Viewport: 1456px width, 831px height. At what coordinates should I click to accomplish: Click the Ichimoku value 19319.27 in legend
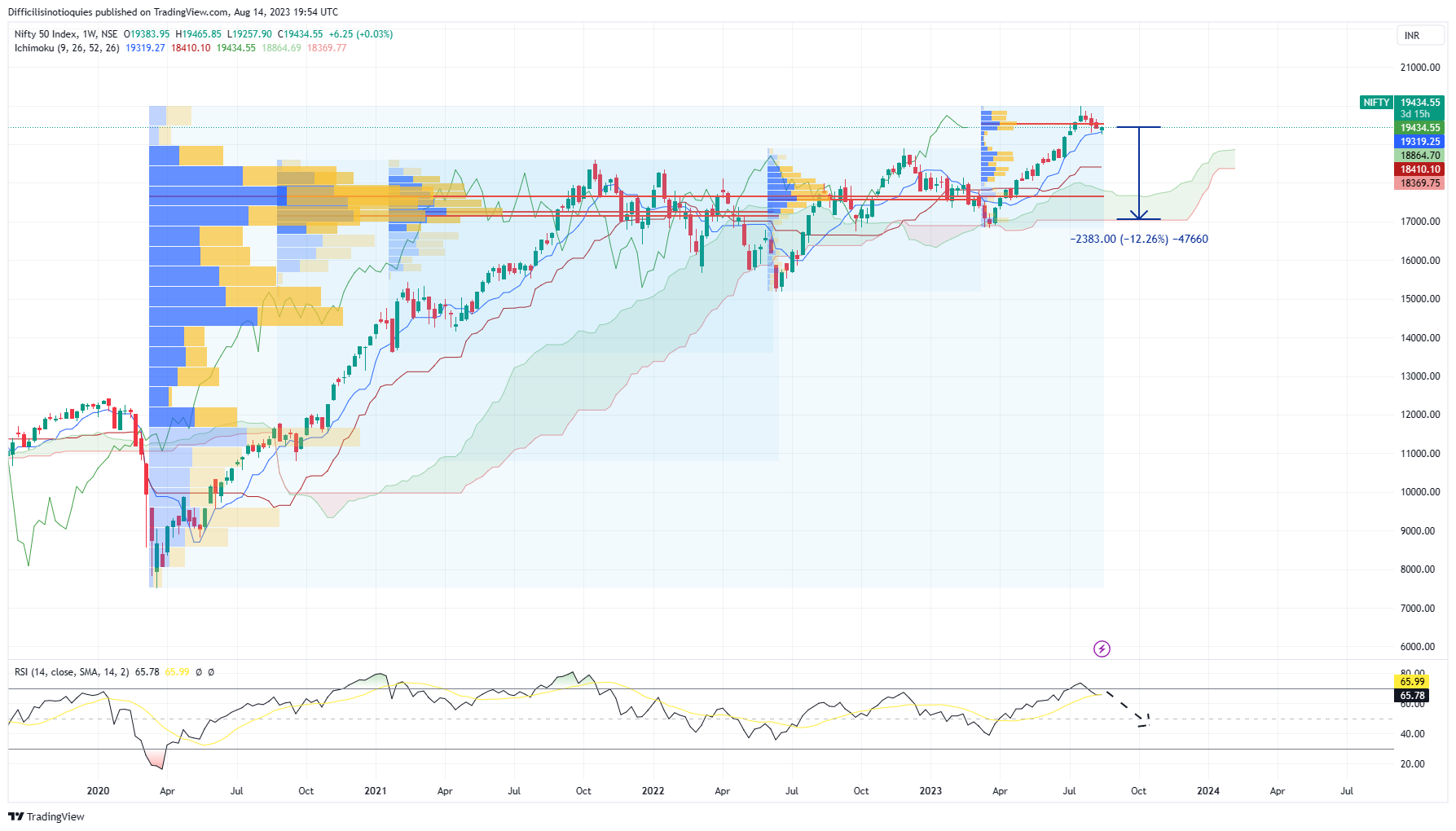tap(145, 48)
